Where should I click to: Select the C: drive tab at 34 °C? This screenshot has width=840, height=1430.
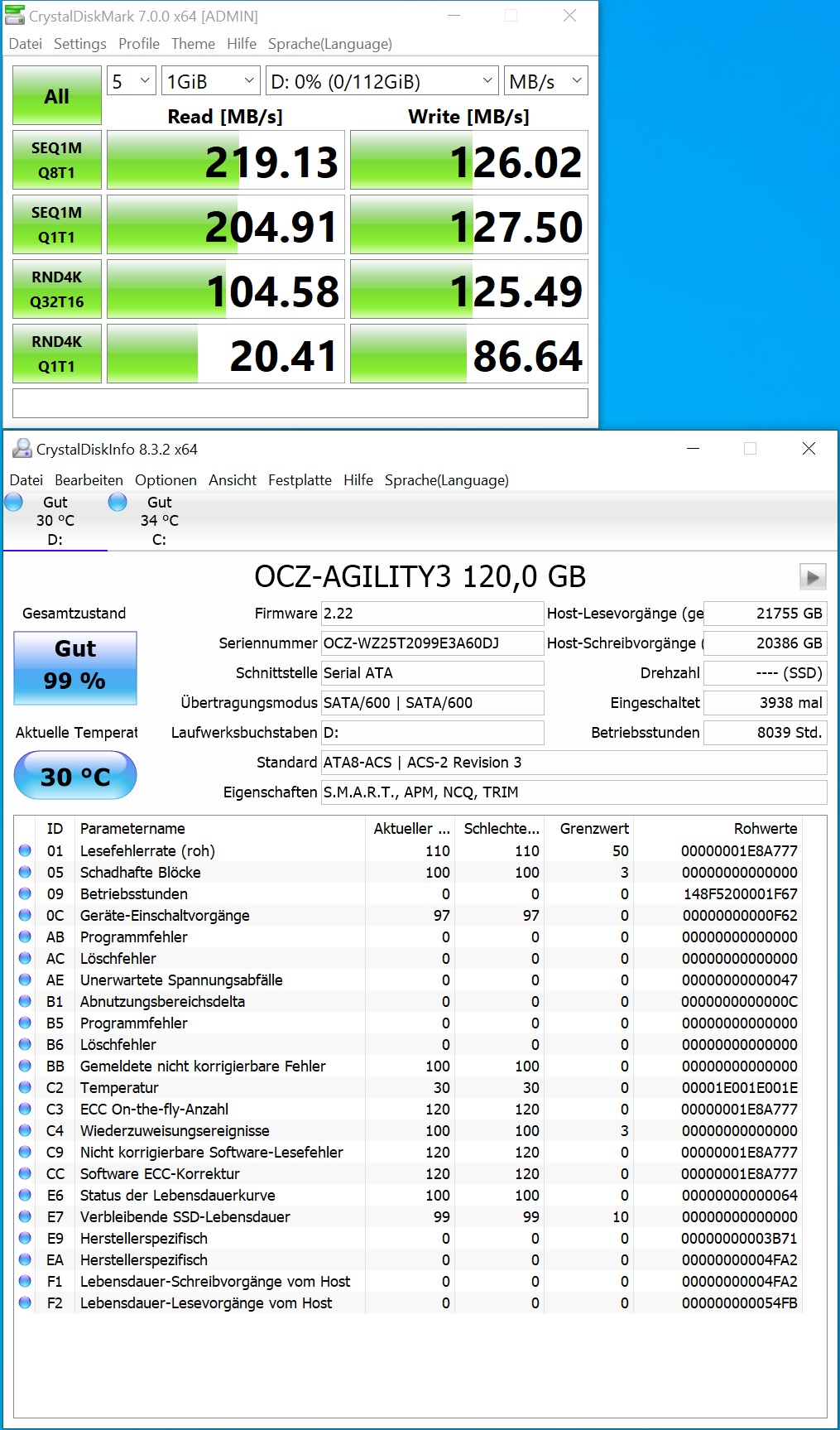[x=160, y=521]
